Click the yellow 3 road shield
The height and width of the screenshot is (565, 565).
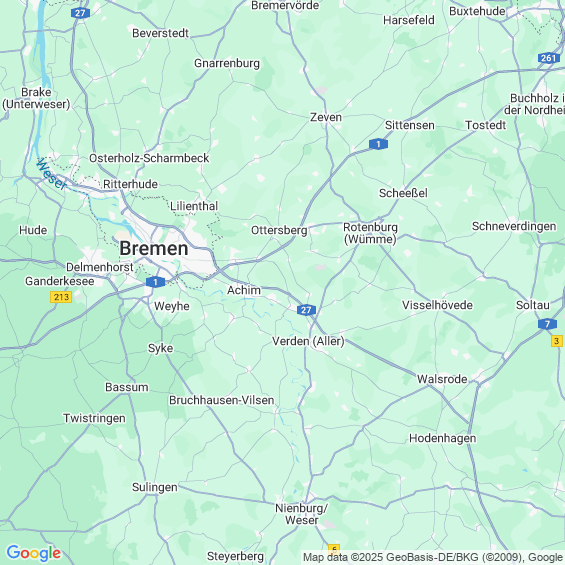[x=557, y=341]
